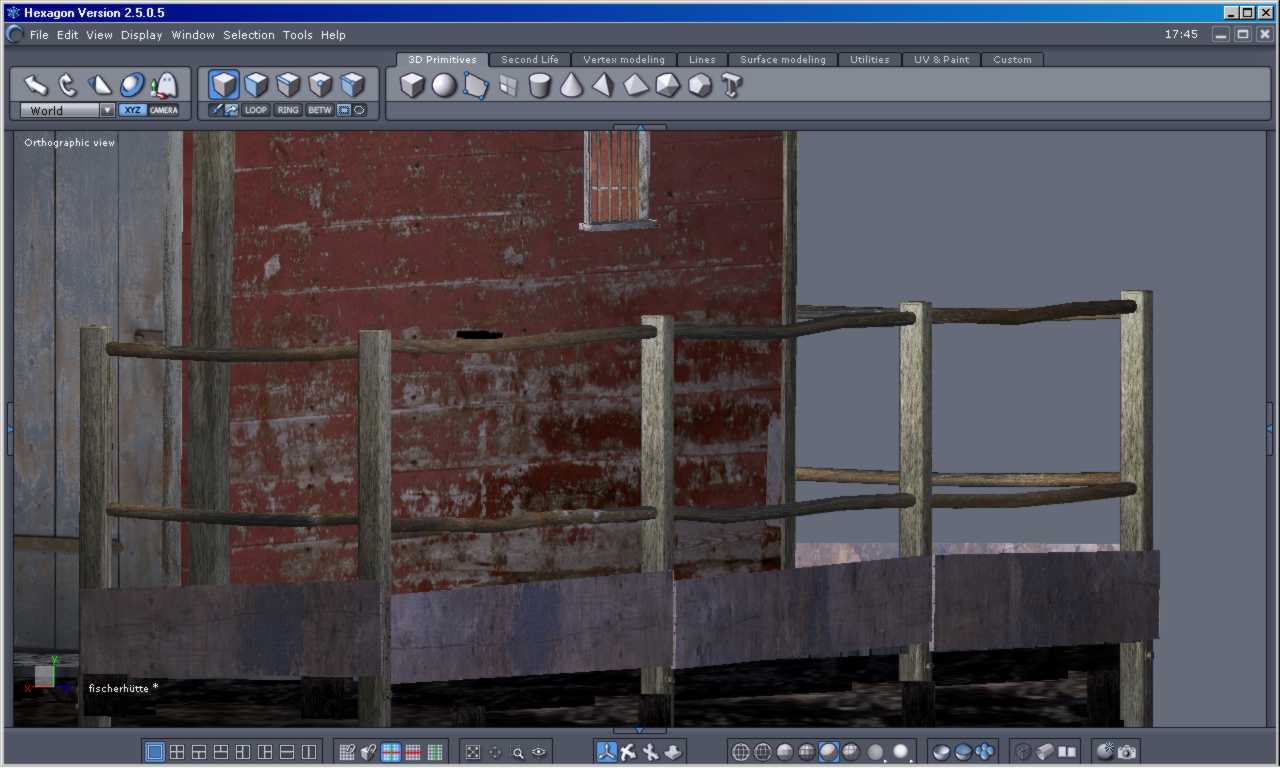Screen dimensions: 1280x768
Task: Add a tetrahedron pyramid primitive
Action: click(603, 85)
